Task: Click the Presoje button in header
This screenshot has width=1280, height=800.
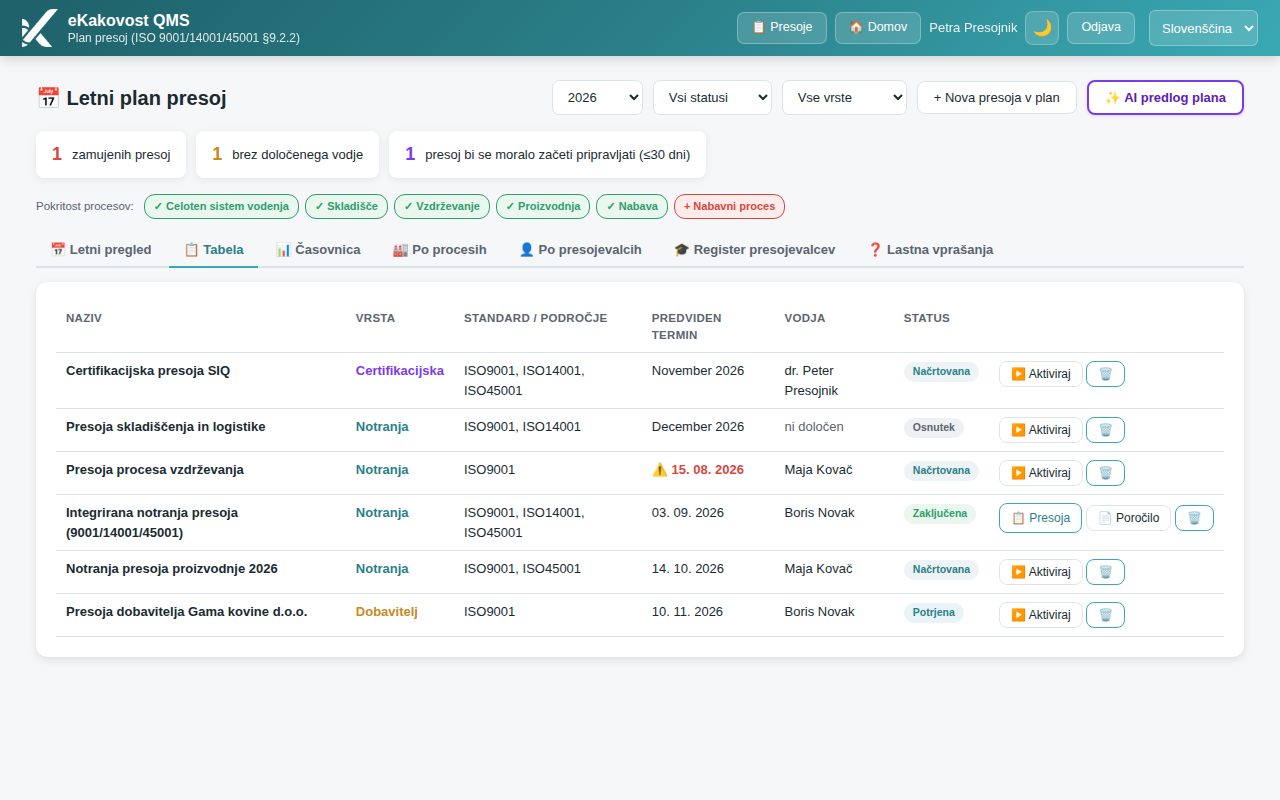Action: (782, 28)
